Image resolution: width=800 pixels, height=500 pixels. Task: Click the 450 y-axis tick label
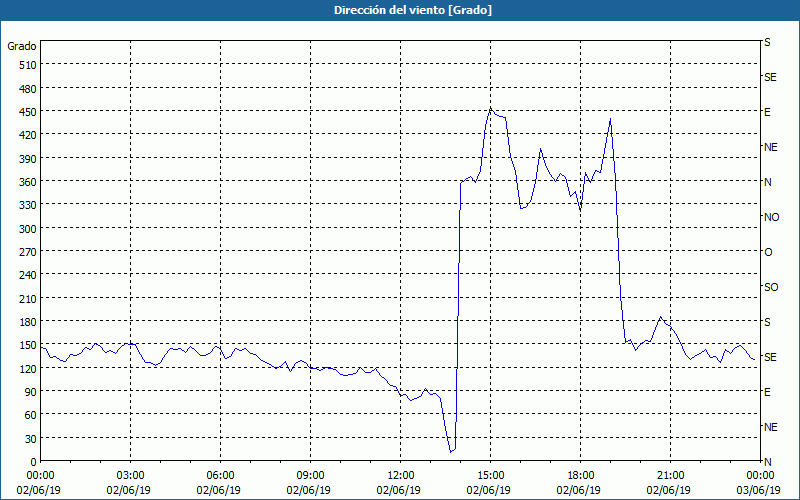click(x=28, y=112)
